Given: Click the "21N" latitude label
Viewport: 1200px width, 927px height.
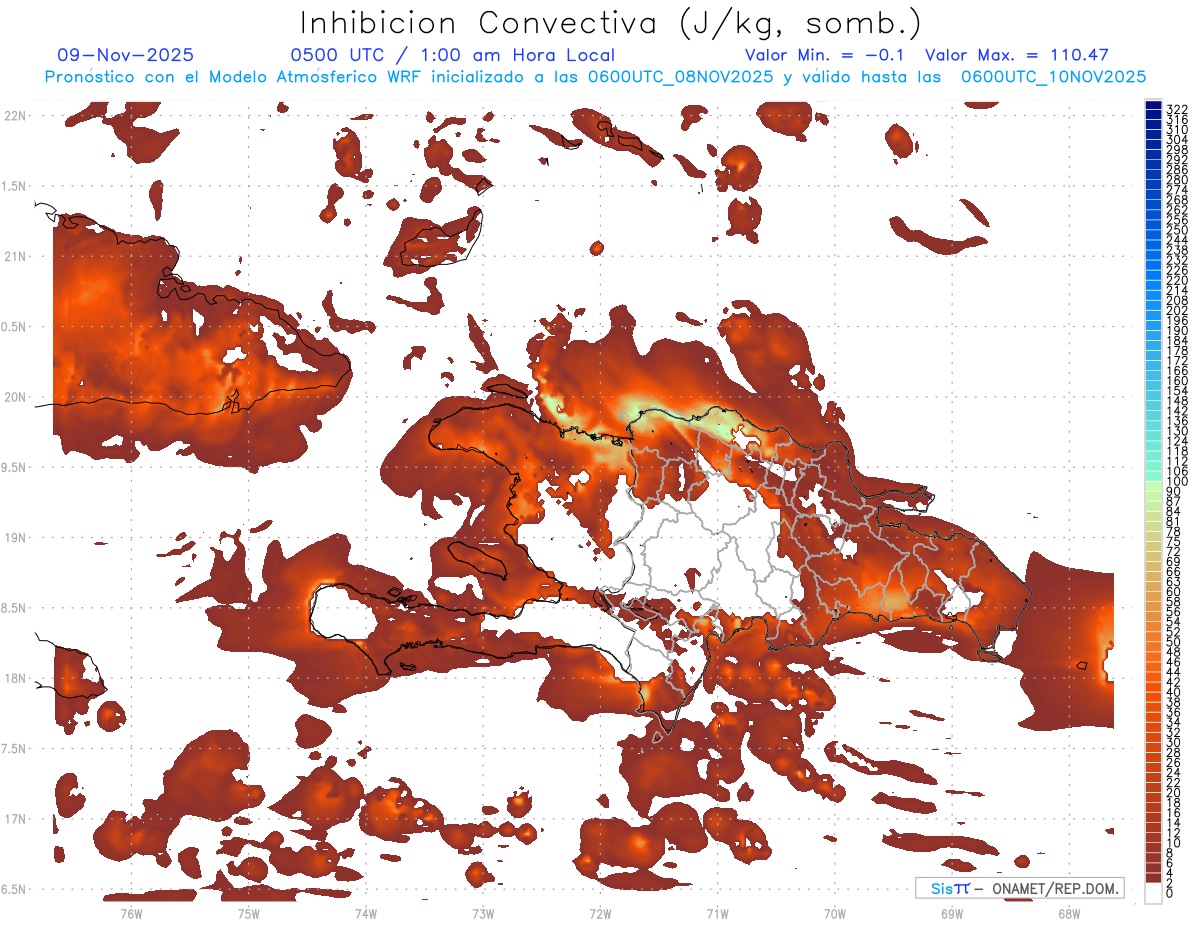Looking at the screenshot, I should click(x=15, y=257).
